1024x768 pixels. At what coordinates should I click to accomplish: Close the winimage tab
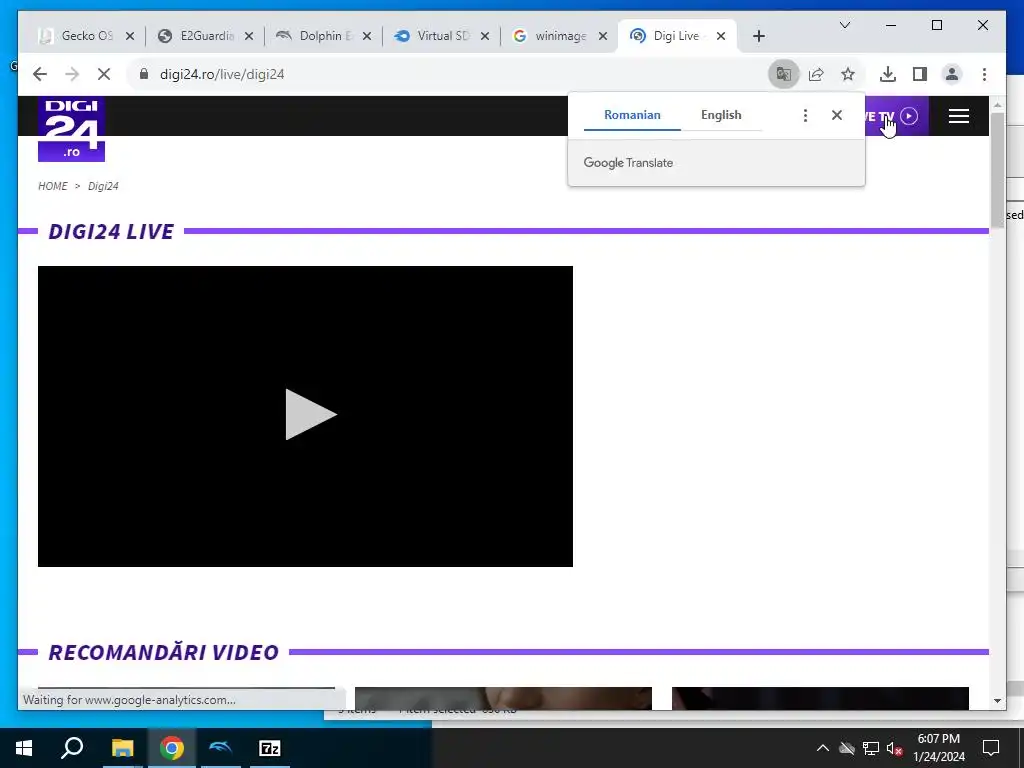[603, 37]
